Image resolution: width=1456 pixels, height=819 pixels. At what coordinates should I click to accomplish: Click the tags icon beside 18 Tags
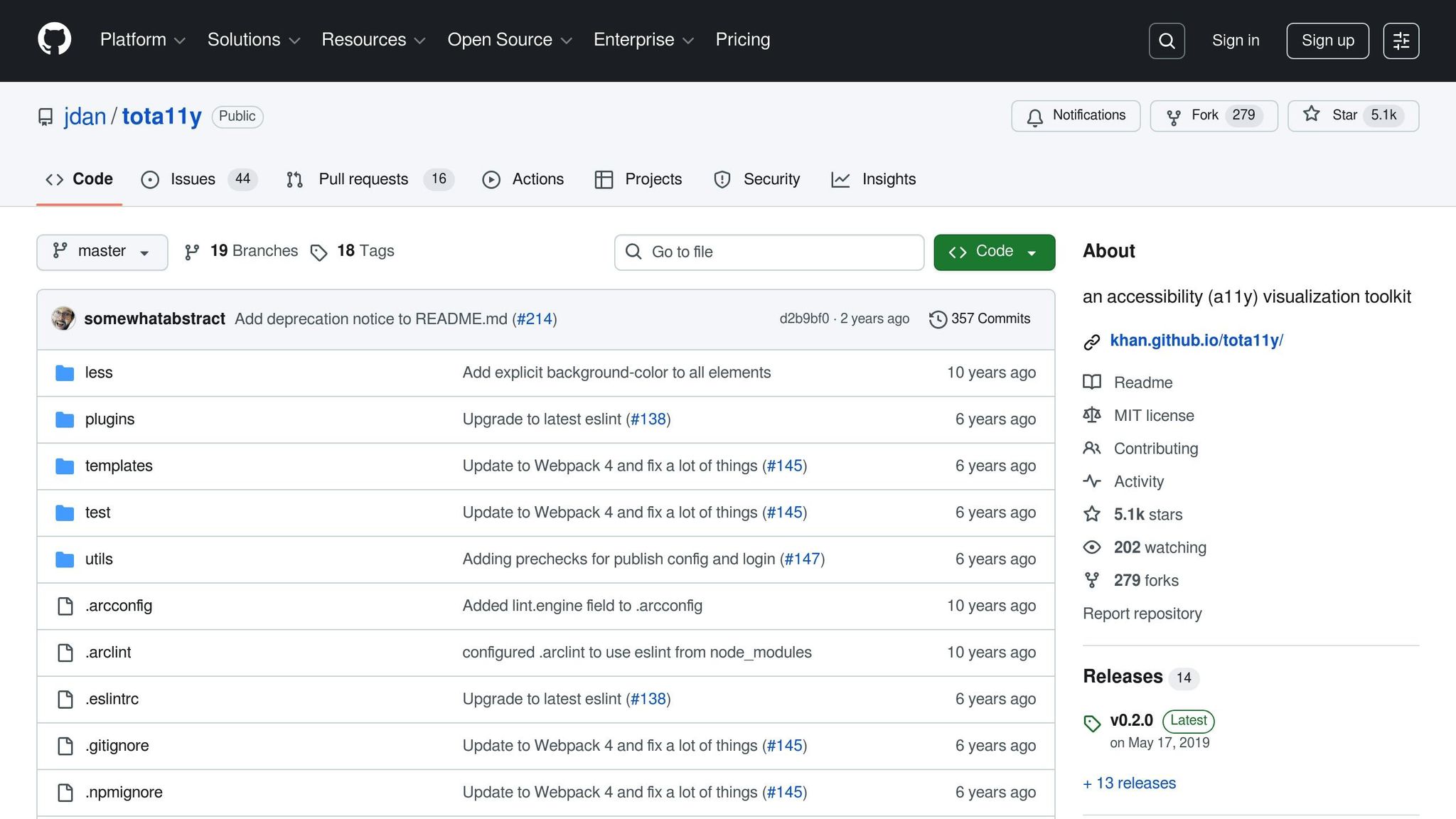(318, 252)
